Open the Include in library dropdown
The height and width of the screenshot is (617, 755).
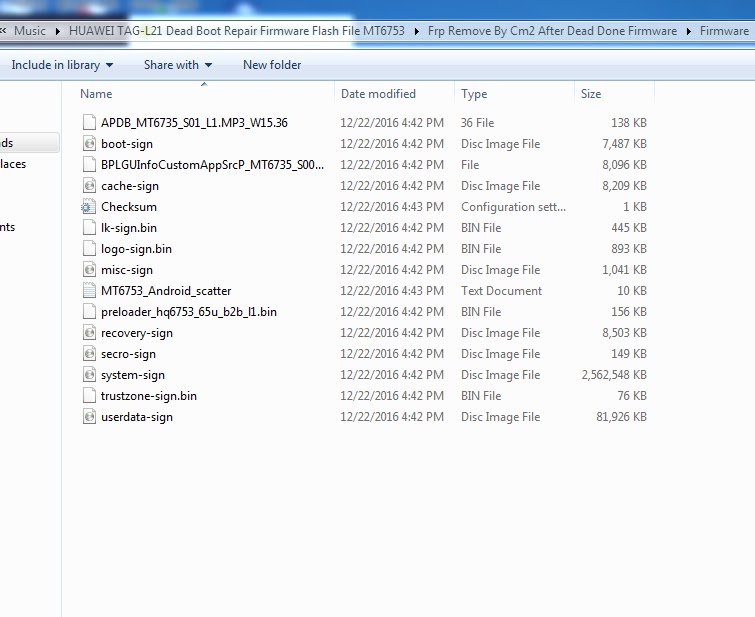click(62, 65)
